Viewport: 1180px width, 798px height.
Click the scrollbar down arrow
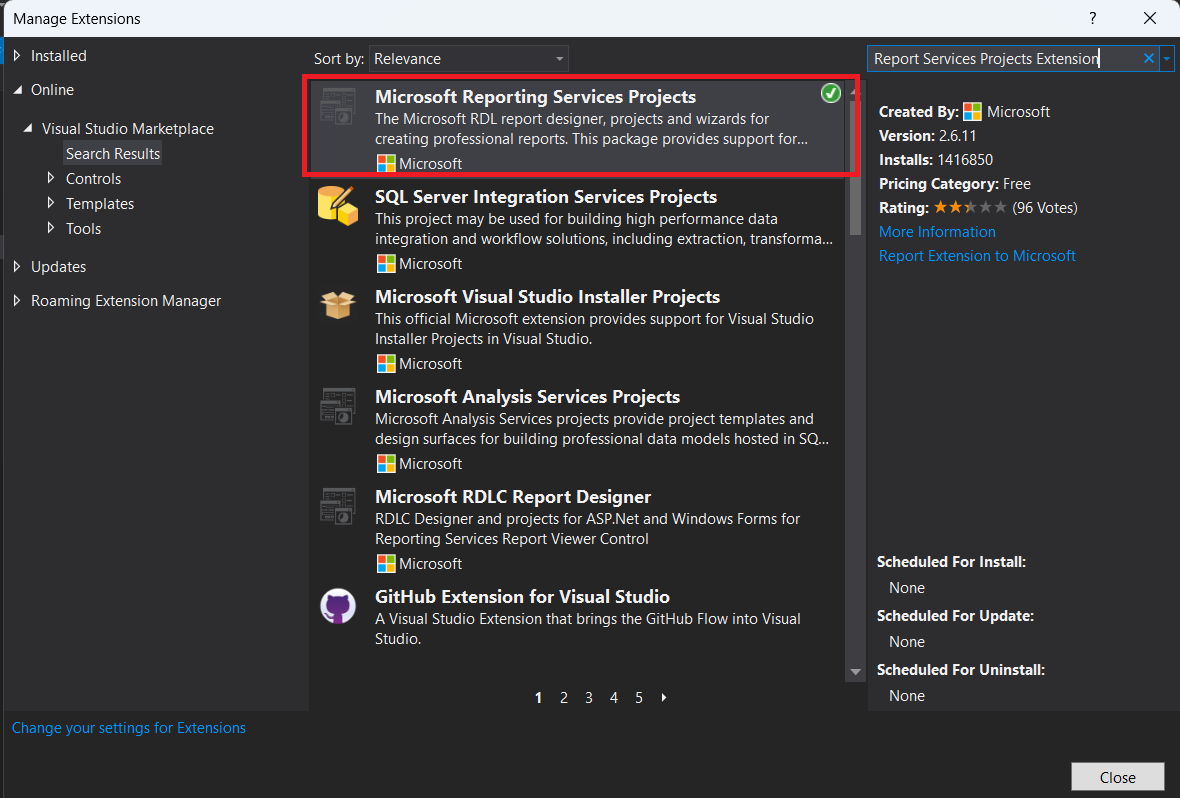pos(855,672)
